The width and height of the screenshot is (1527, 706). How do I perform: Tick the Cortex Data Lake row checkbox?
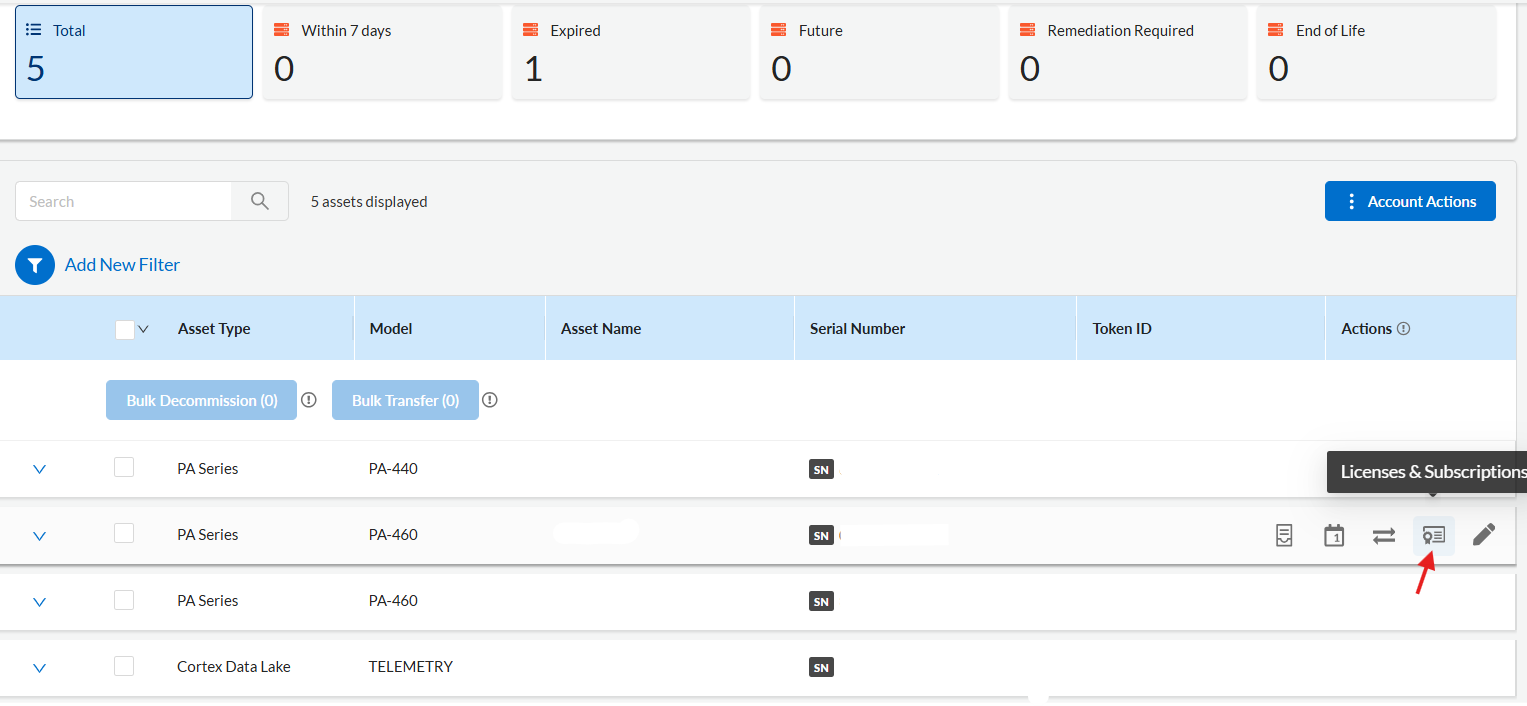click(x=124, y=665)
